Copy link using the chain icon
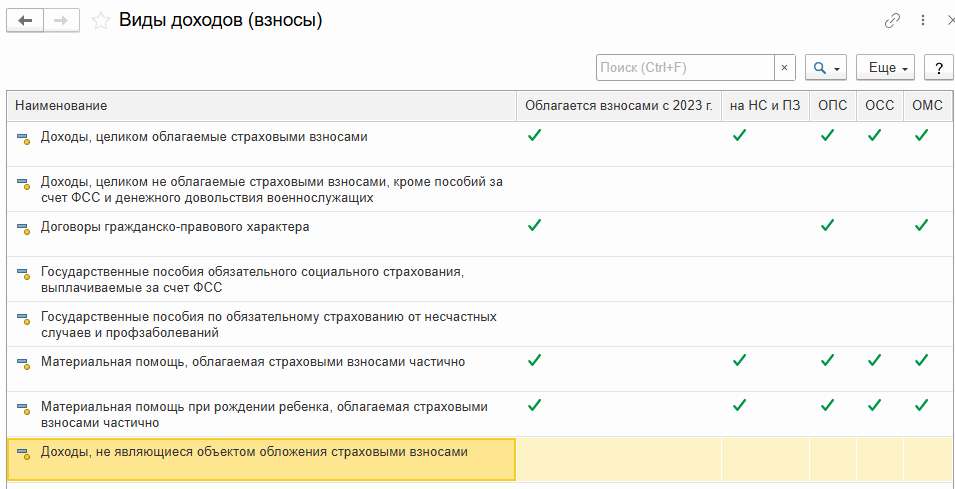The image size is (955, 489). (x=892, y=21)
